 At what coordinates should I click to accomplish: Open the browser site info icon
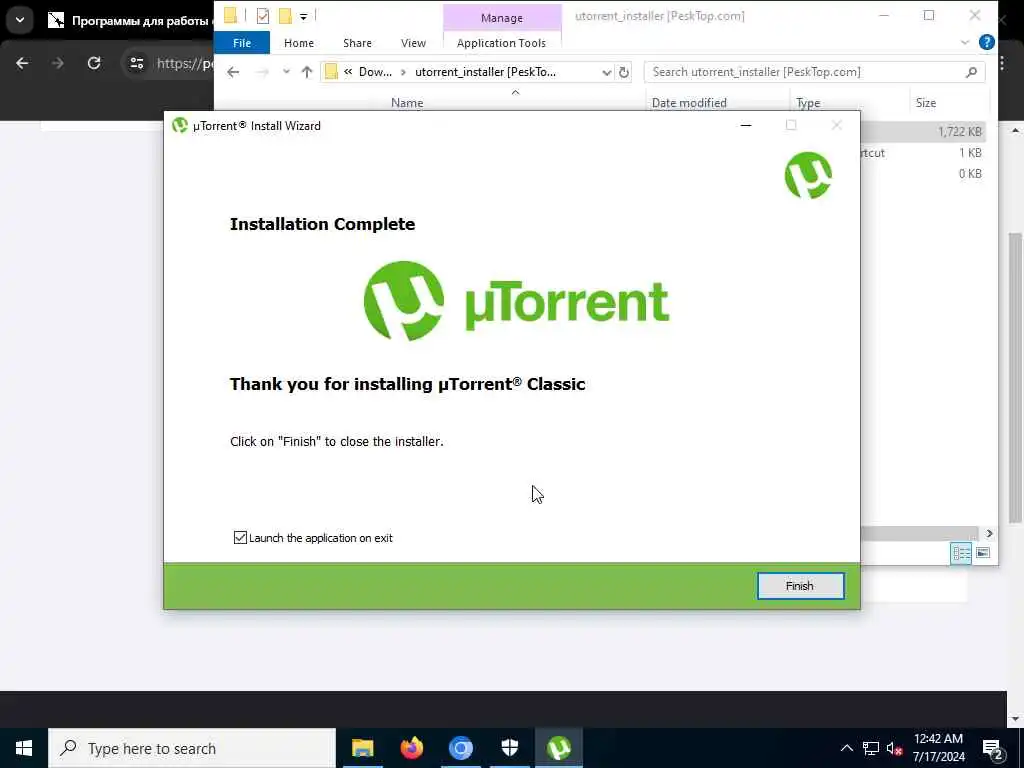point(136,63)
